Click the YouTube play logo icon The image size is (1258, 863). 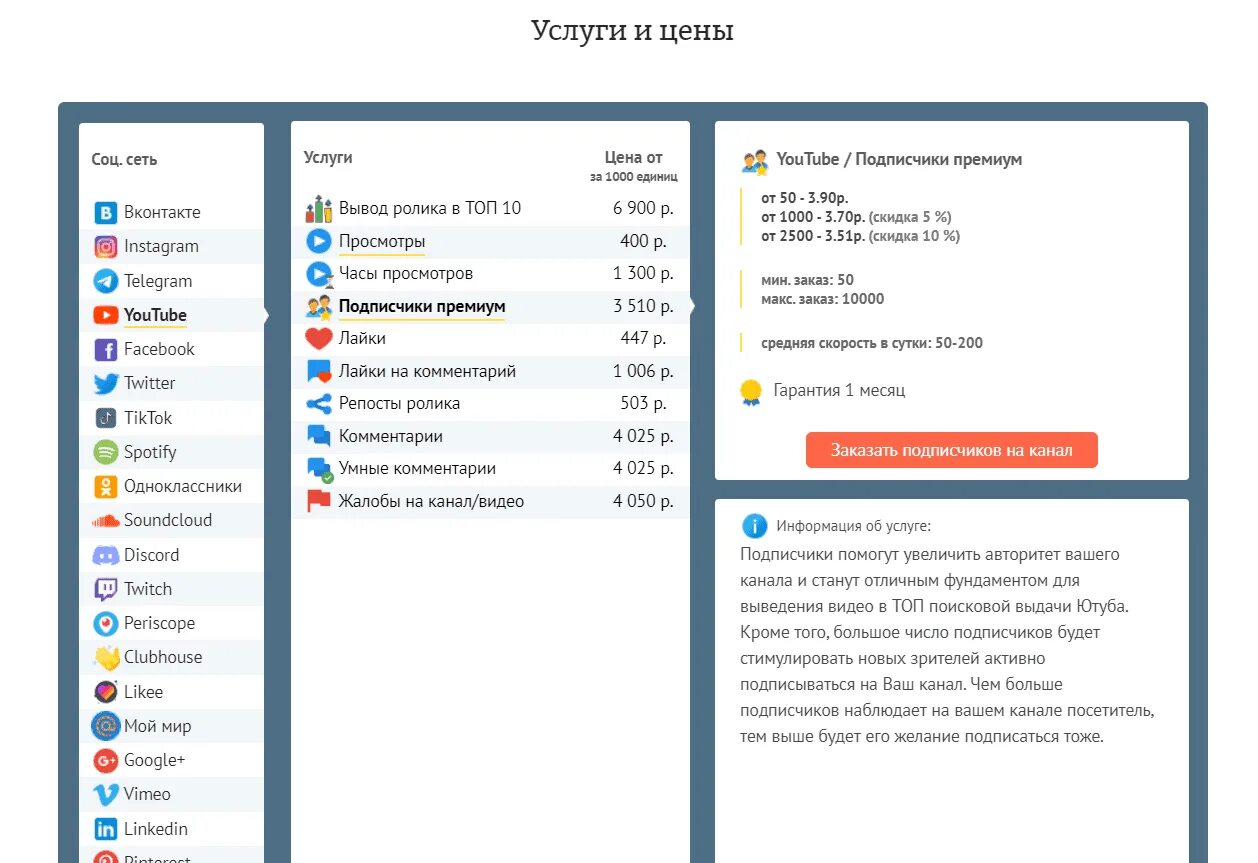click(x=106, y=315)
